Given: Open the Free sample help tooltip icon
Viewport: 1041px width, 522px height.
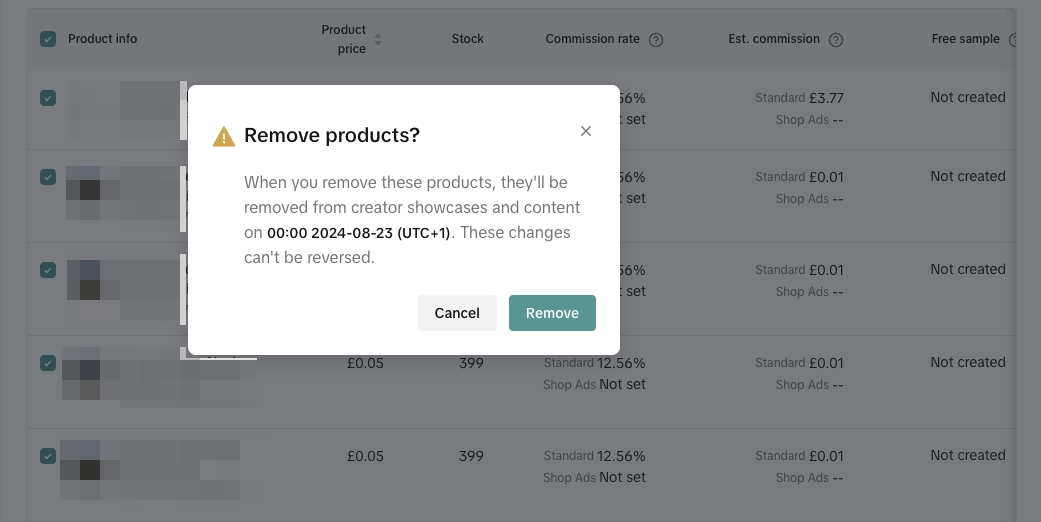Looking at the screenshot, I should (1014, 40).
